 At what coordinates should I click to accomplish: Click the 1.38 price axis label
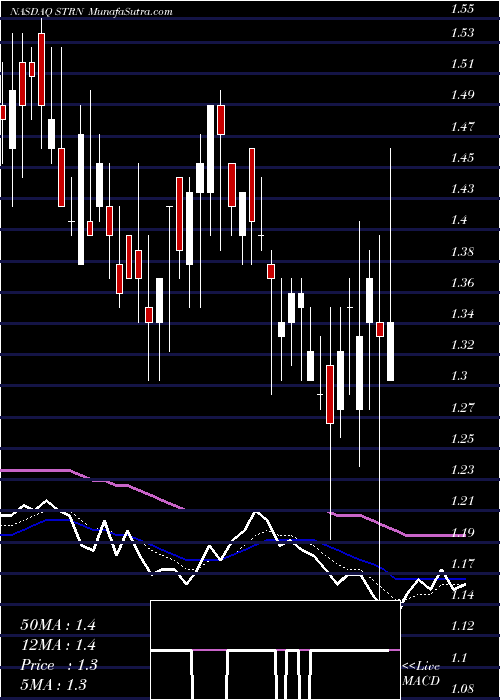coord(462,251)
